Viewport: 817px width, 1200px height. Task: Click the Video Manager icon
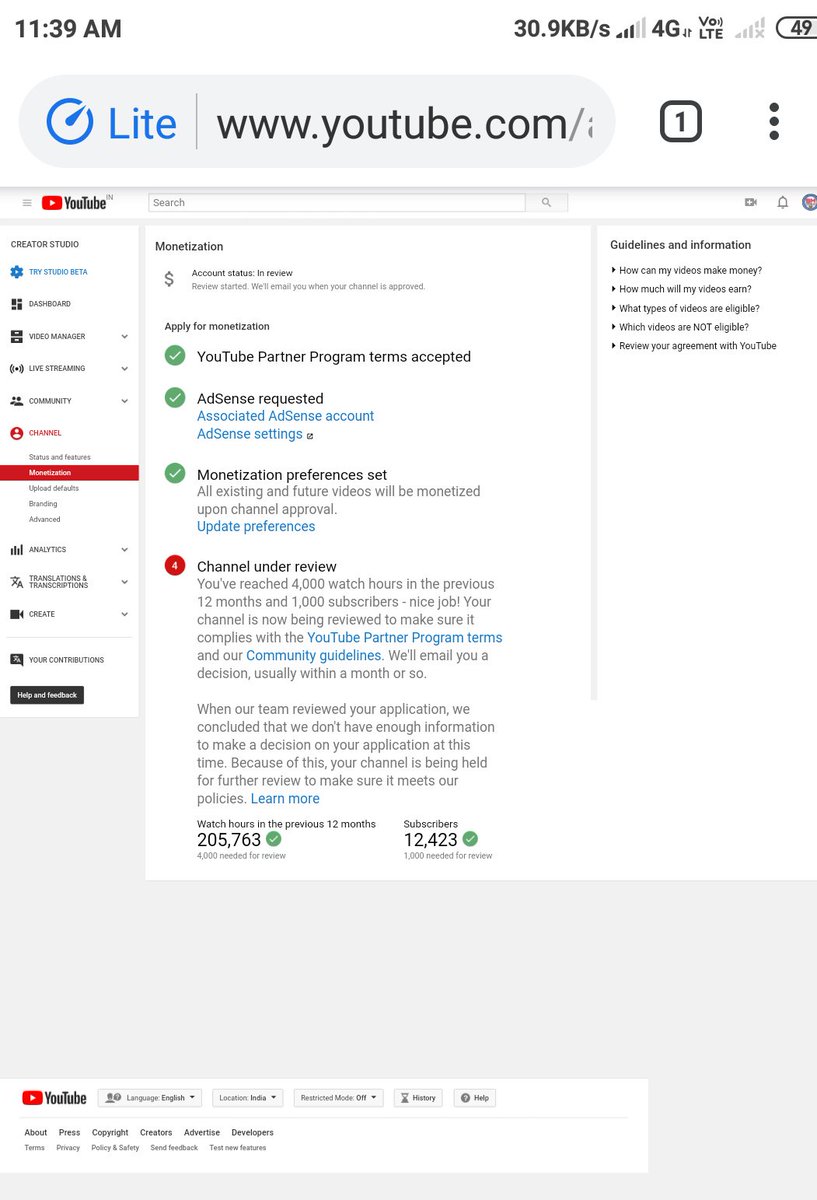pos(16,336)
